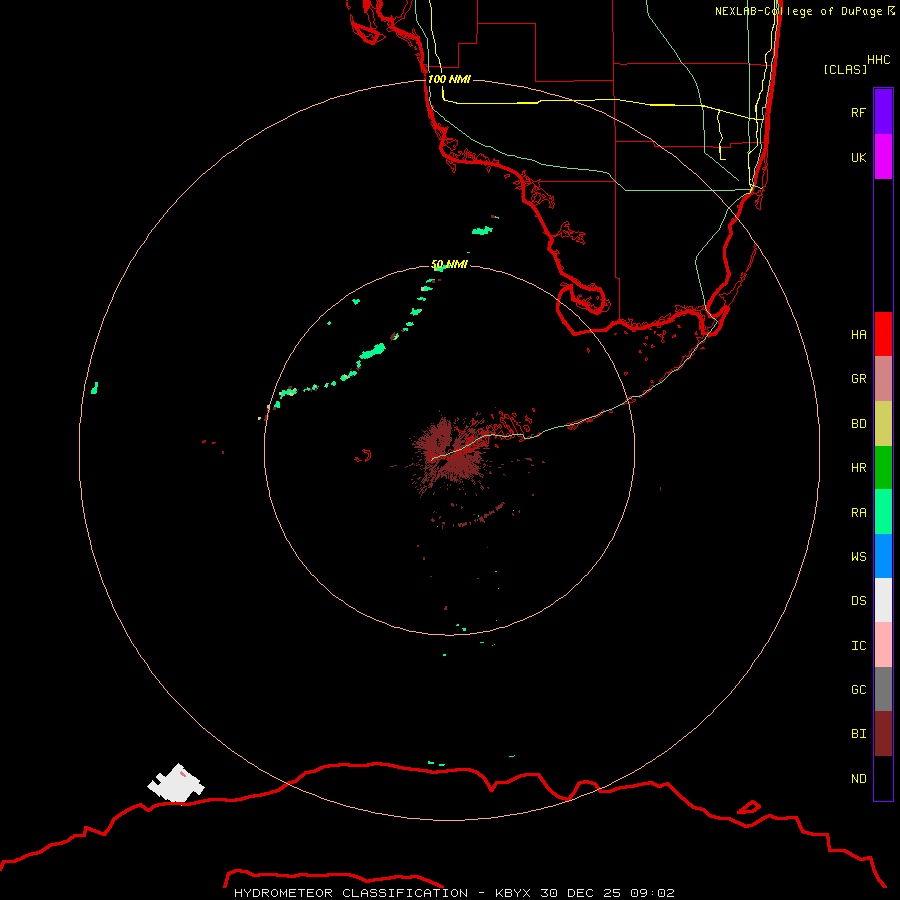Image resolution: width=900 pixels, height=900 pixels.
Task: Click the BD legend label
Action: pyautogui.click(x=858, y=424)
